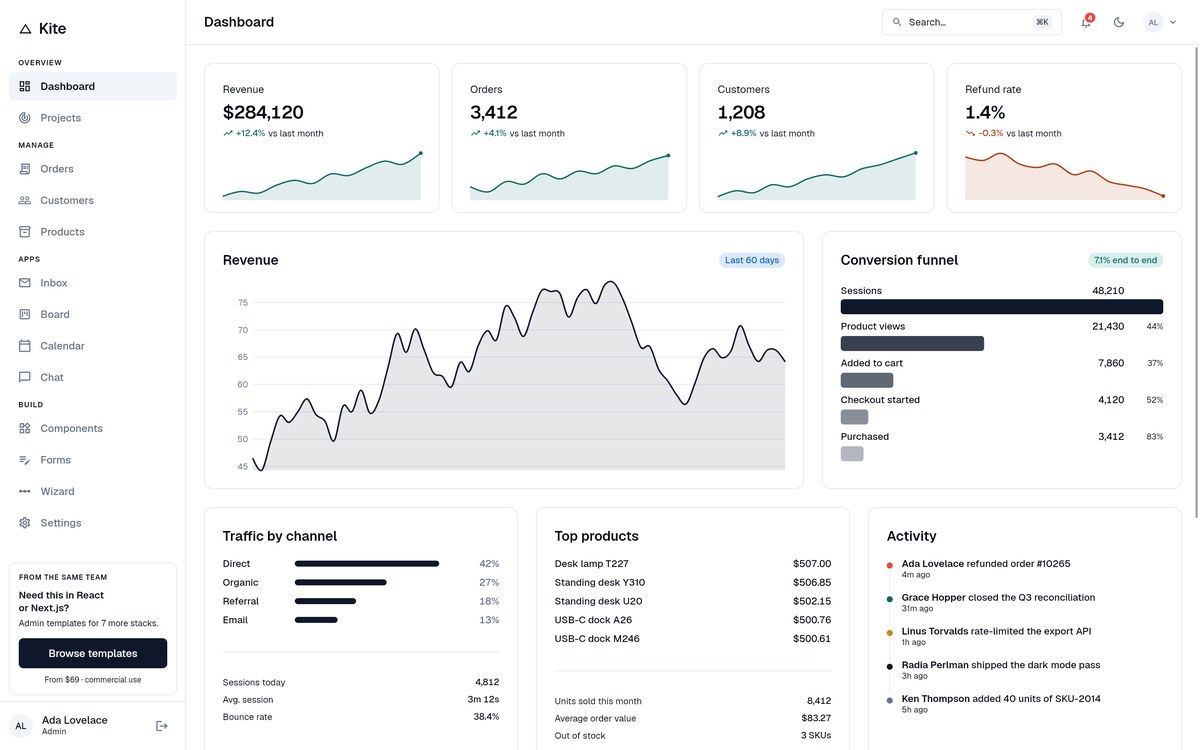Click the Dashboard grid icon in sidebar
Screen dimensions: 1200x750
25,86
